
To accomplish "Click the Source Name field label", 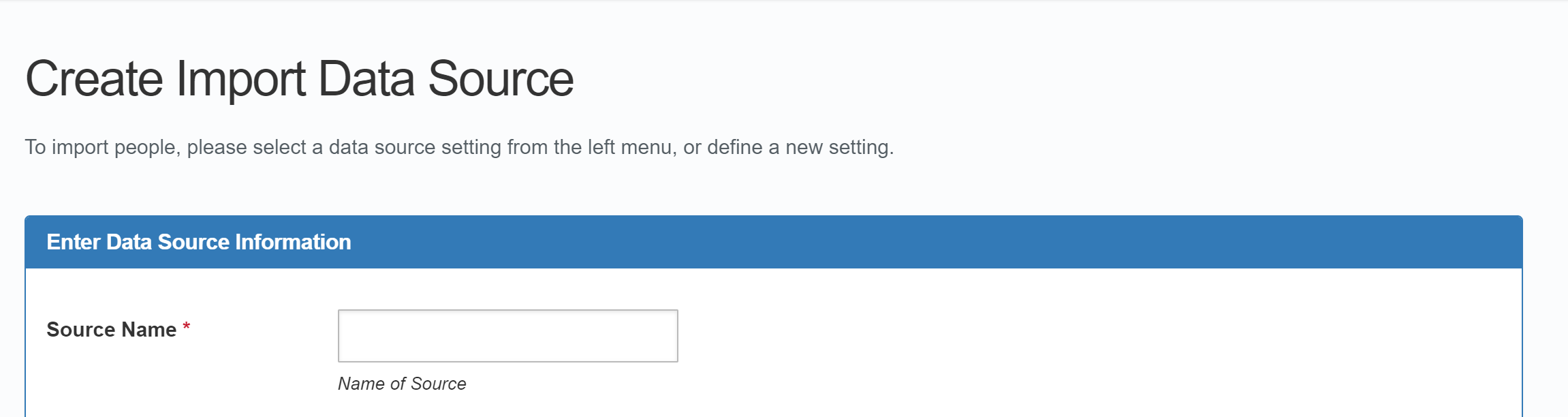I will click(x=111, y=330).
